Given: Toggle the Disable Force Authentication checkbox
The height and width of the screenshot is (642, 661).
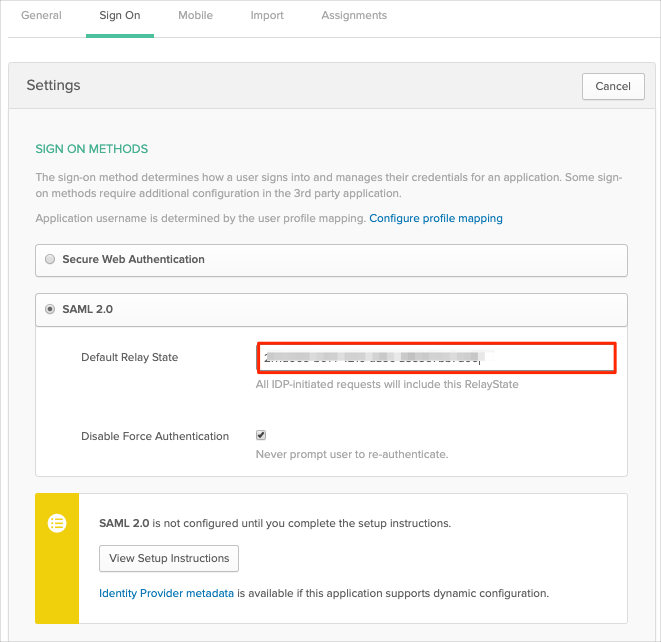Looking at the screenshot, I should click(x=261, y=436).
